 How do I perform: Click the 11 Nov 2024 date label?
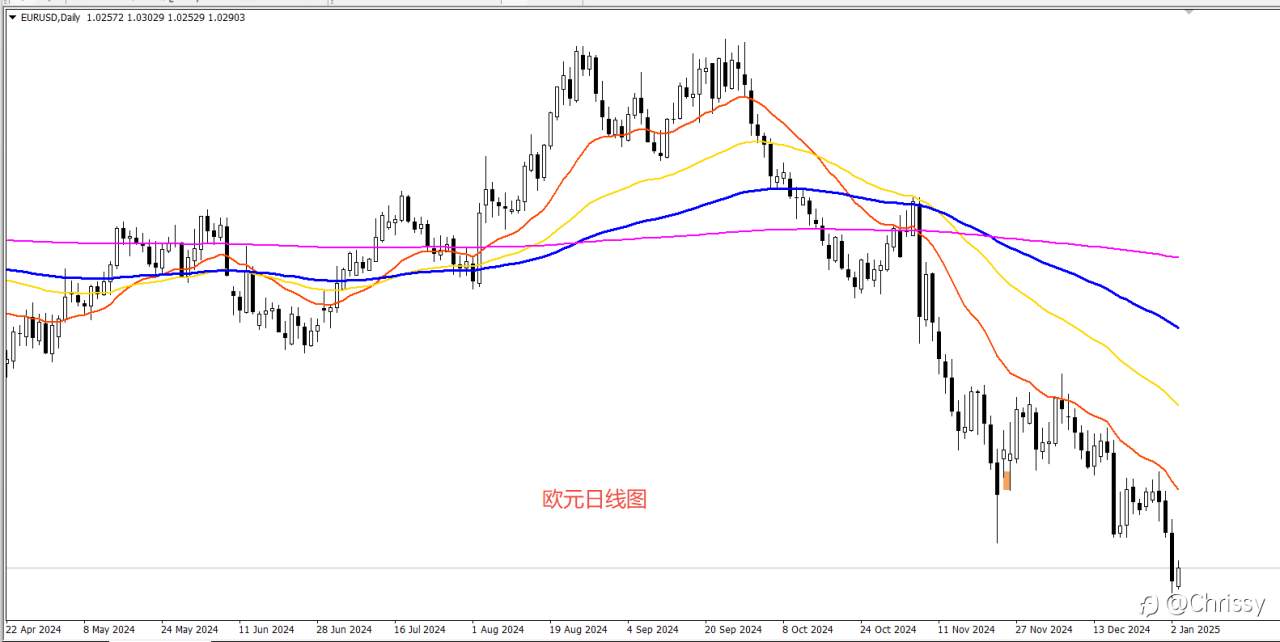point(966,630)
